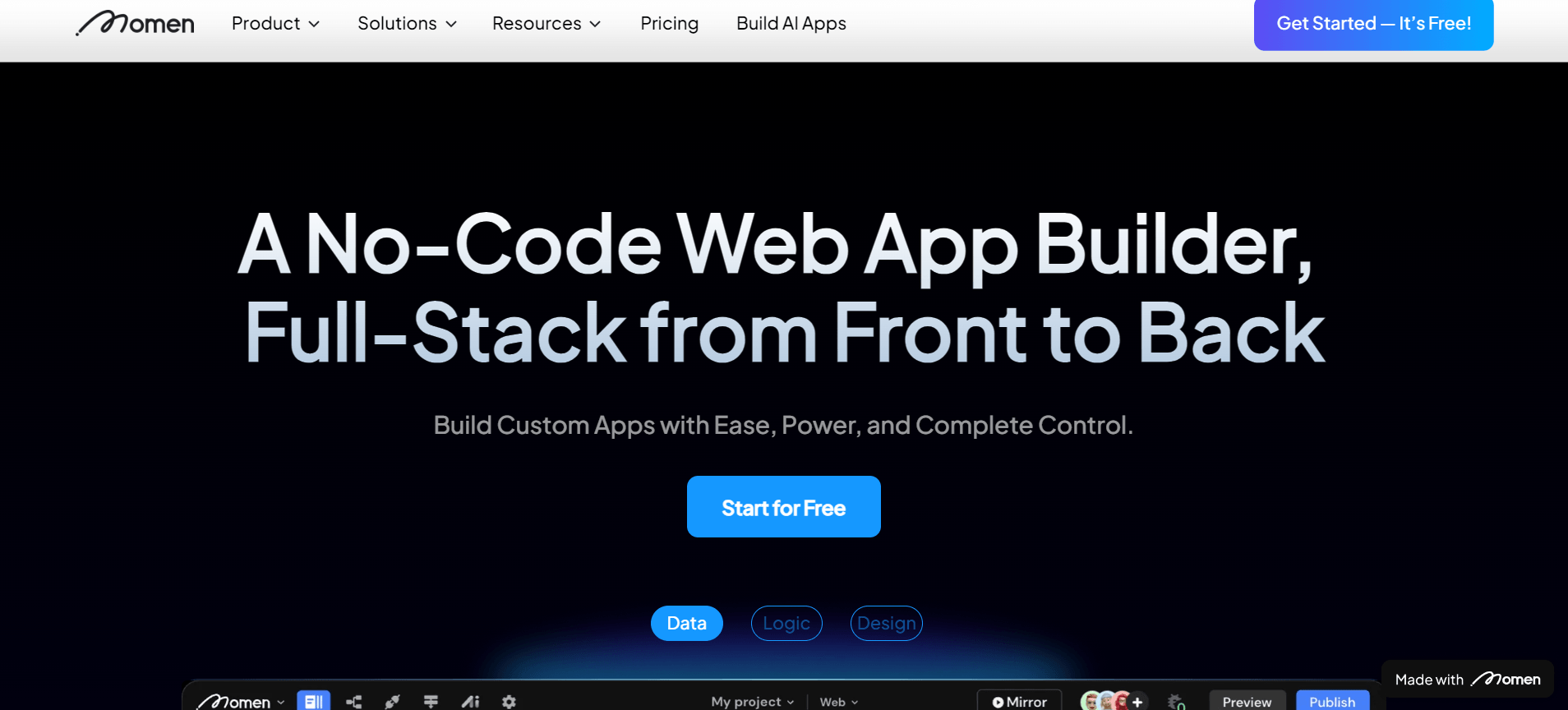Open the AI icon in editor toolbar
The image size is (1568, 710).
pyautogui.click(x=470, y=701)
